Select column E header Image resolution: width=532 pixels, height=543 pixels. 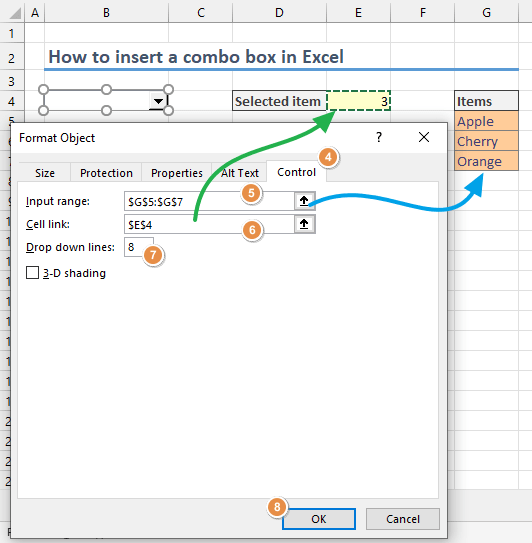pyautogui.click(x=358, y=13)
